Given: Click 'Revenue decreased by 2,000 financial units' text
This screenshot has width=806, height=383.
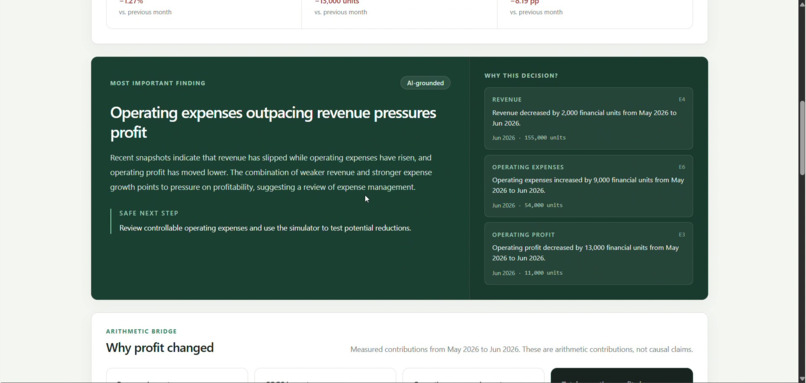Looking at the screenshot, I should [584, 118].
